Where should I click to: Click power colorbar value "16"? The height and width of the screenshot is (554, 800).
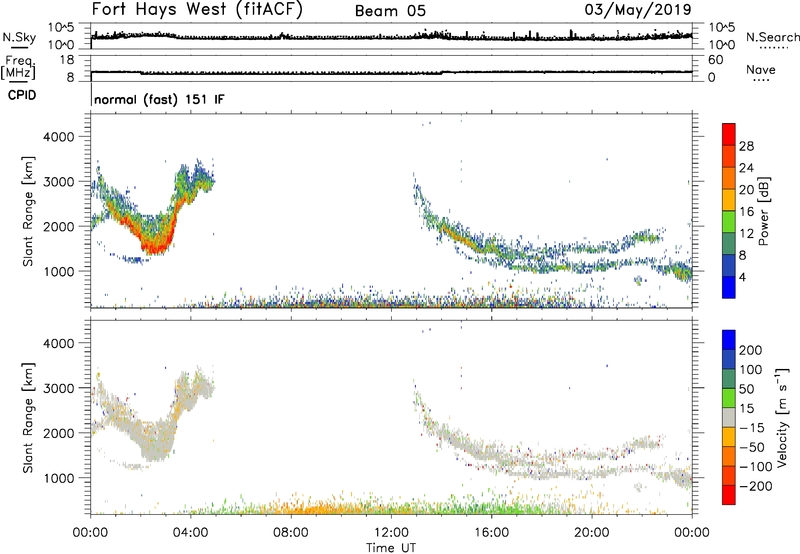click(746, 212)
